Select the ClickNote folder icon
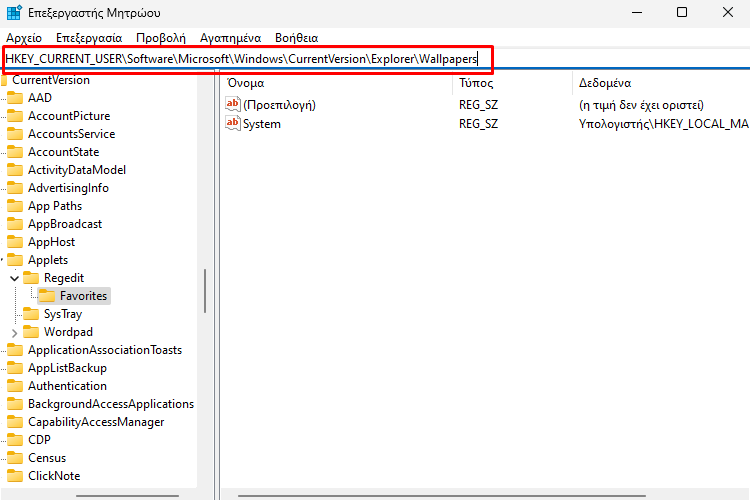This screenshot has height=500, width=750. (15, 477)
